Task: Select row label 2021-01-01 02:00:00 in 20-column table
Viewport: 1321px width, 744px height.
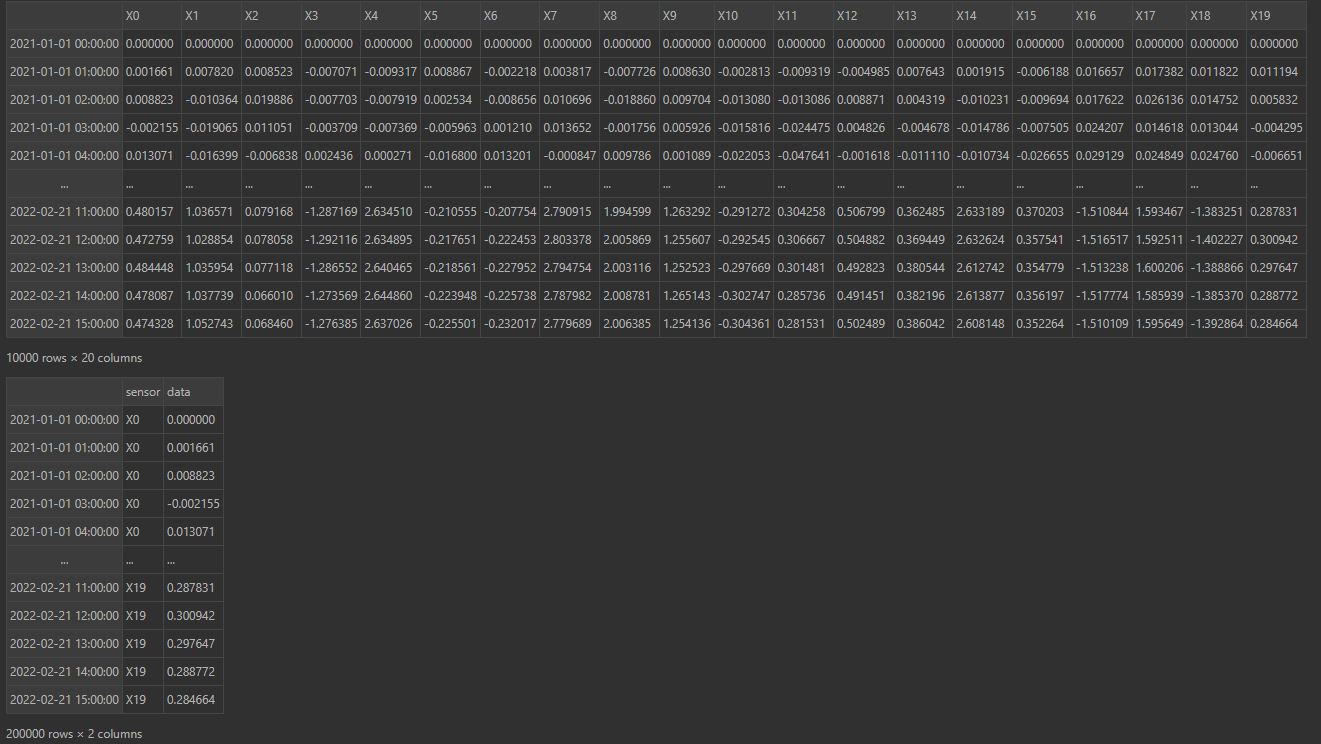Action: [x=64, y=100]
